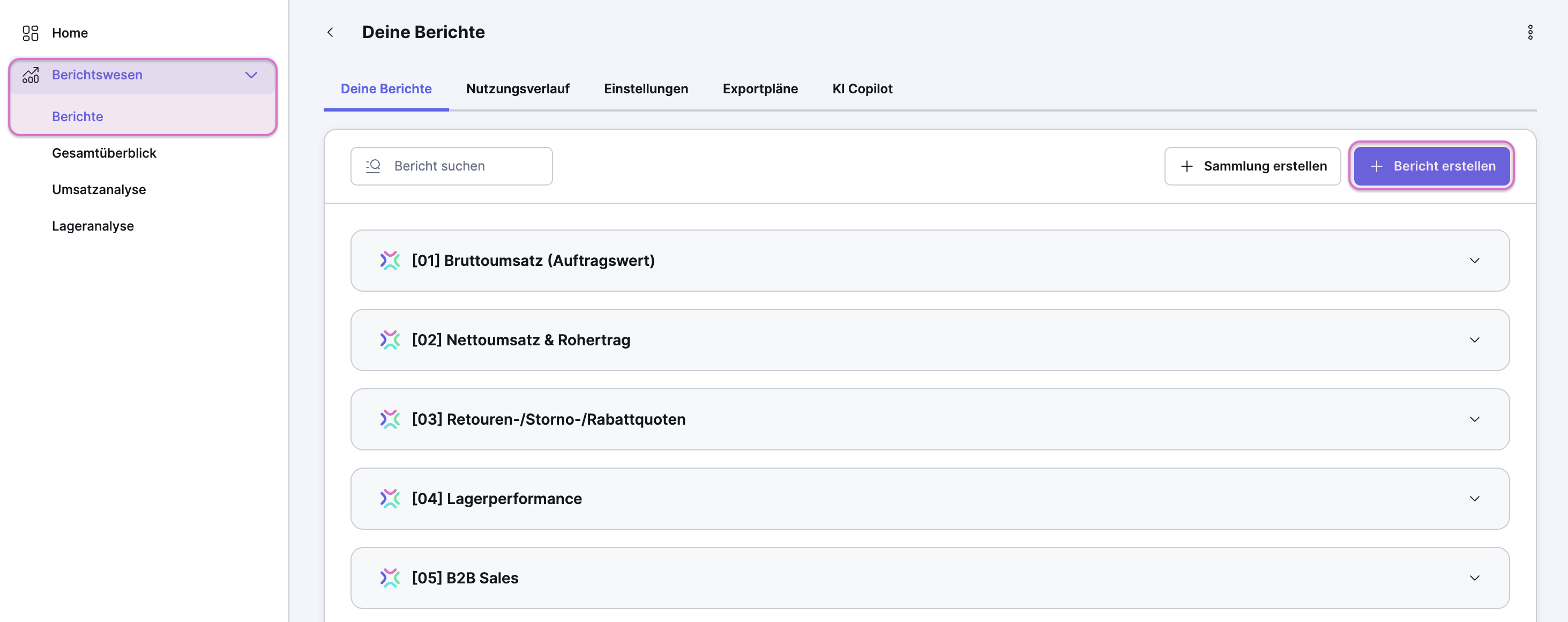Open the KI Copilot tab
The width and height of the screenshot is (1568, 622).
tap(862, 89)
